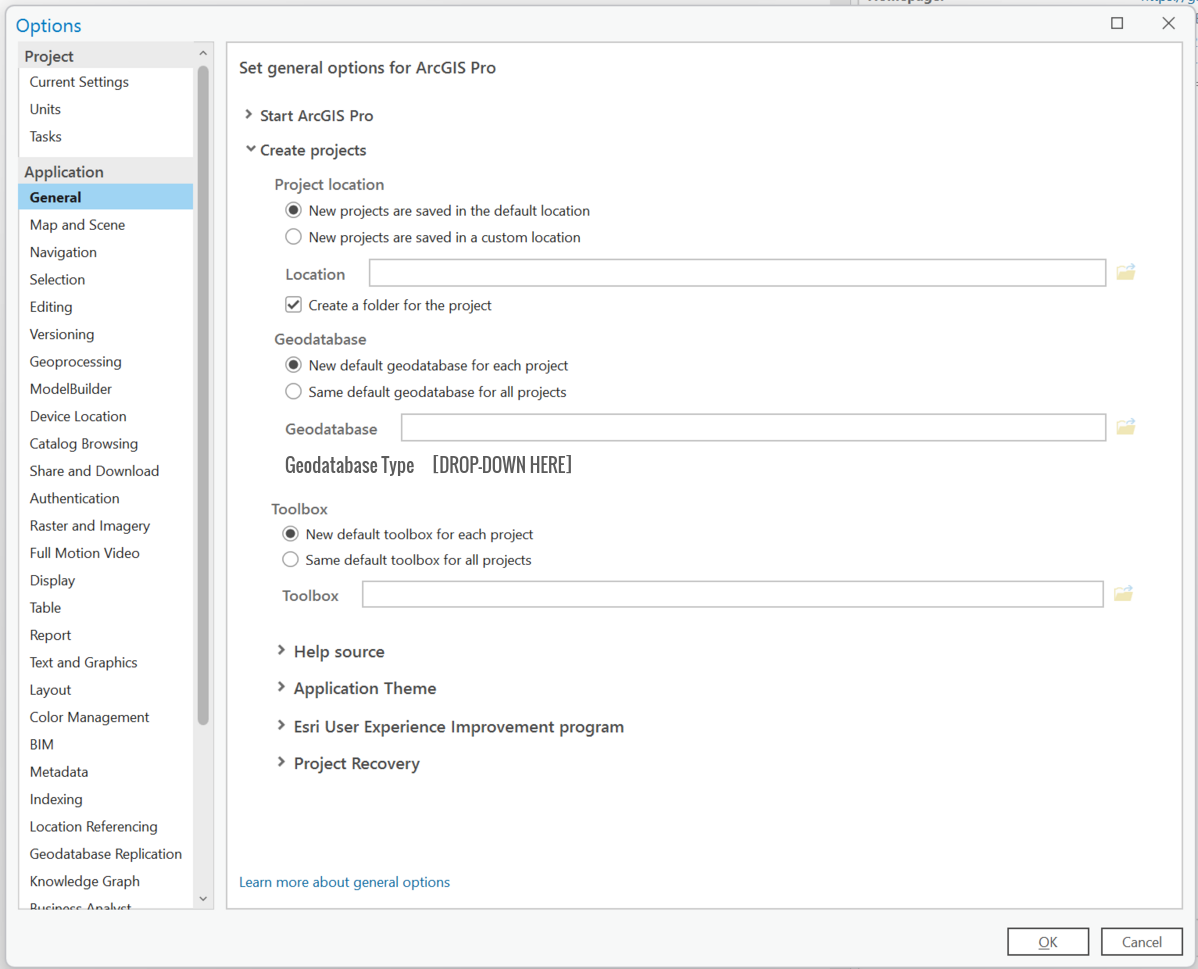
Task: Select saving new projects in a custom location
Action: point(294,236)
